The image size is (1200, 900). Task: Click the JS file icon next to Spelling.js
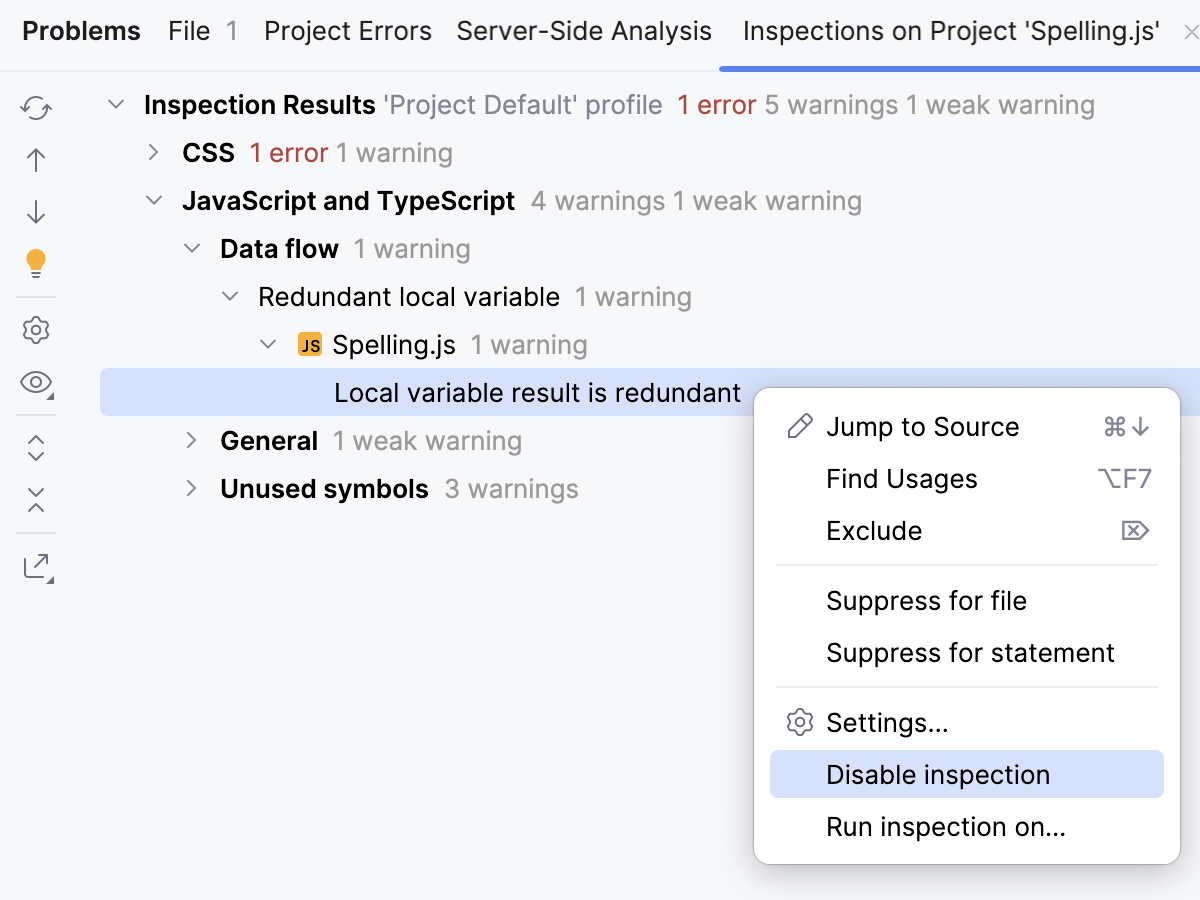coord(310,344)
